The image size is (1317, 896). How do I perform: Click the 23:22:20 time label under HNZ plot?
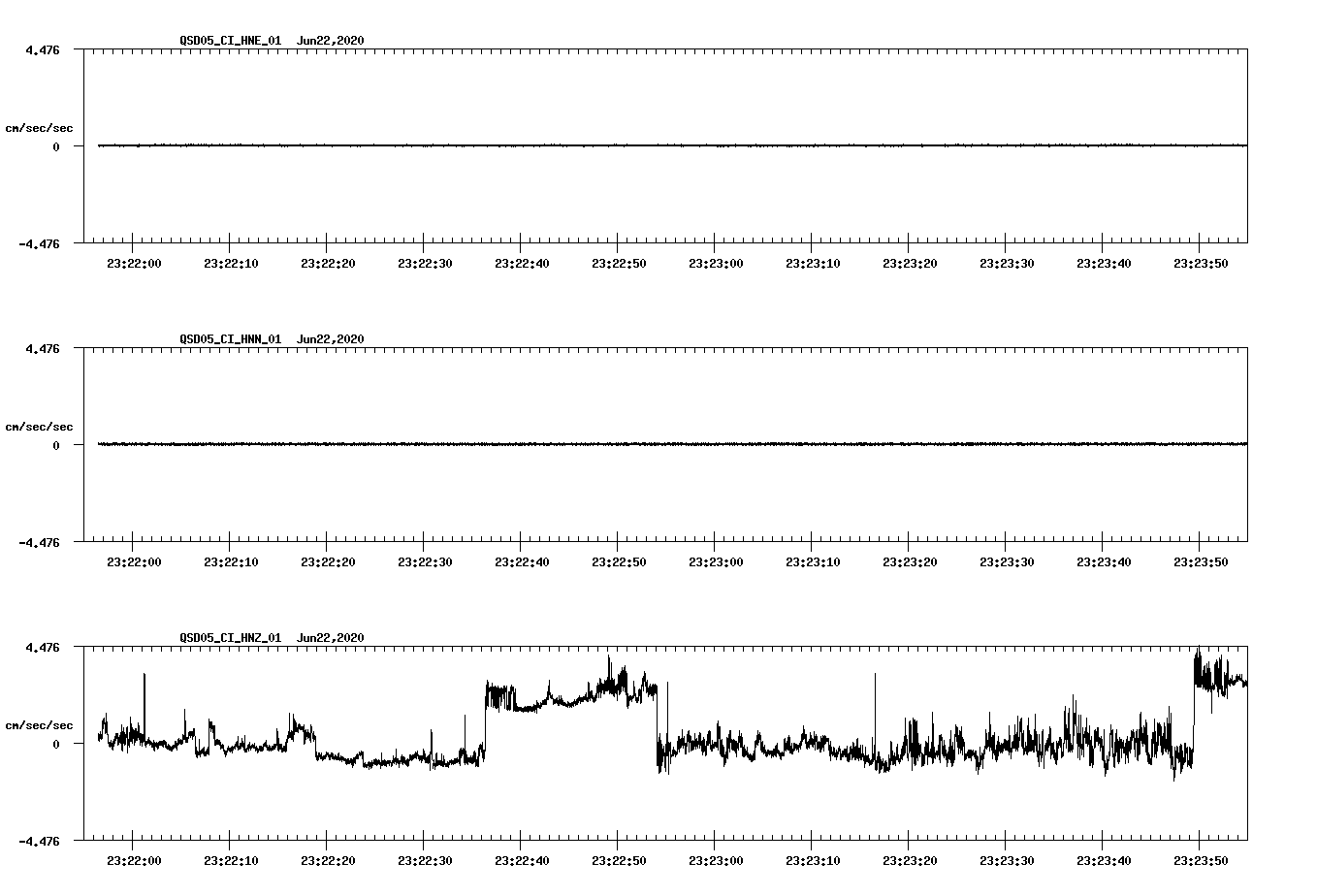click(328, 860)
